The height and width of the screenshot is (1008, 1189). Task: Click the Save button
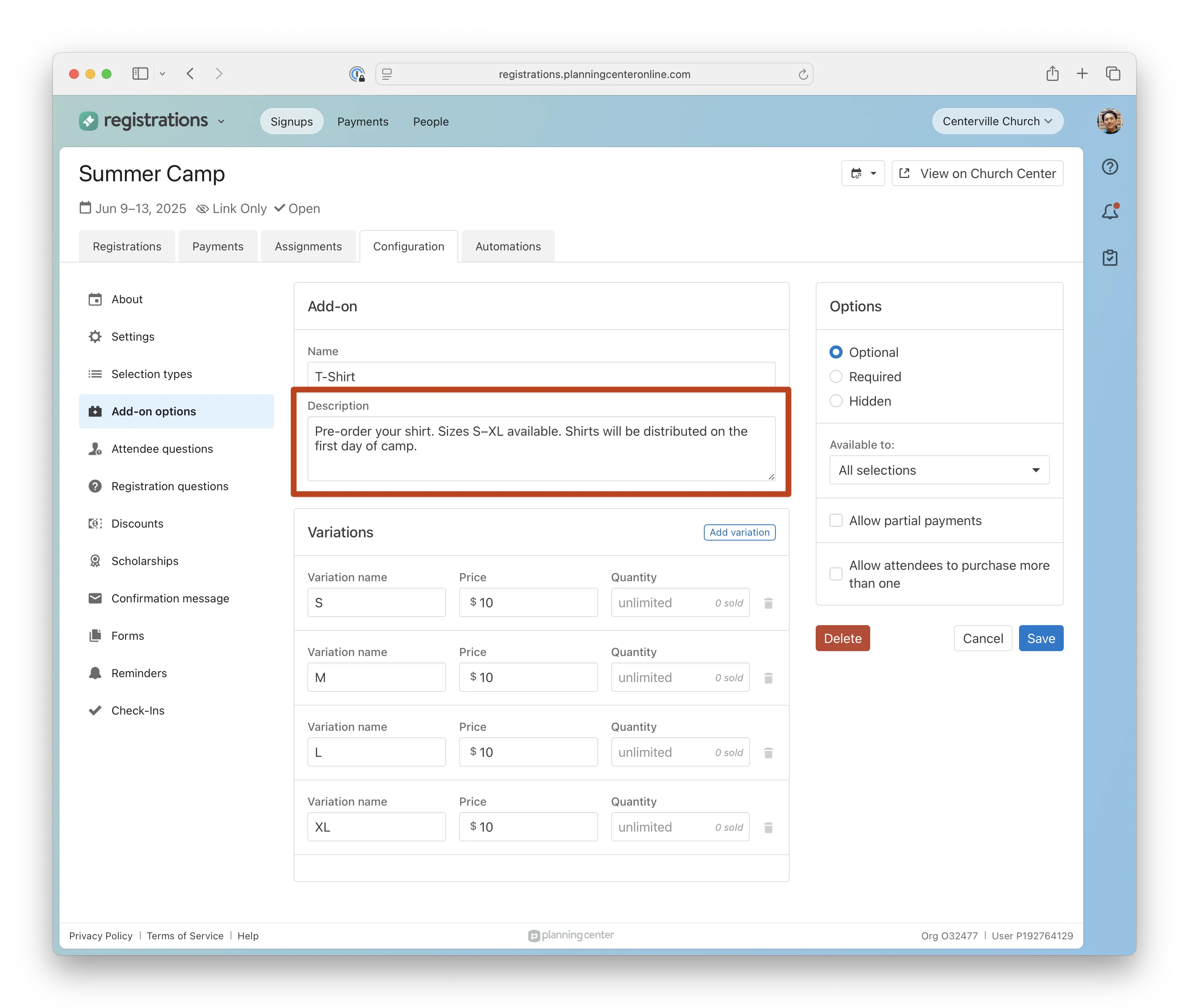(x=1041, y=638)
